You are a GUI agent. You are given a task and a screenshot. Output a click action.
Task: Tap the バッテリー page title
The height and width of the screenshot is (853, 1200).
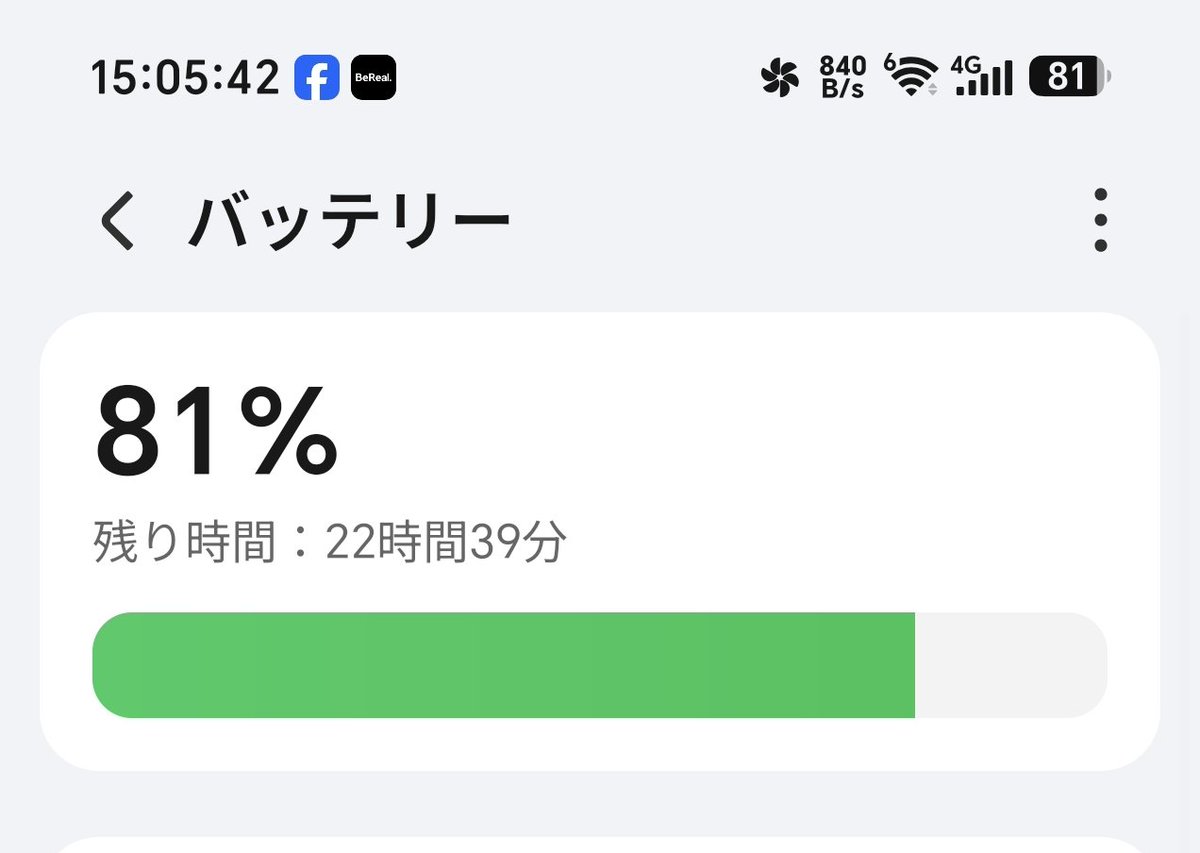click(348, 220)
